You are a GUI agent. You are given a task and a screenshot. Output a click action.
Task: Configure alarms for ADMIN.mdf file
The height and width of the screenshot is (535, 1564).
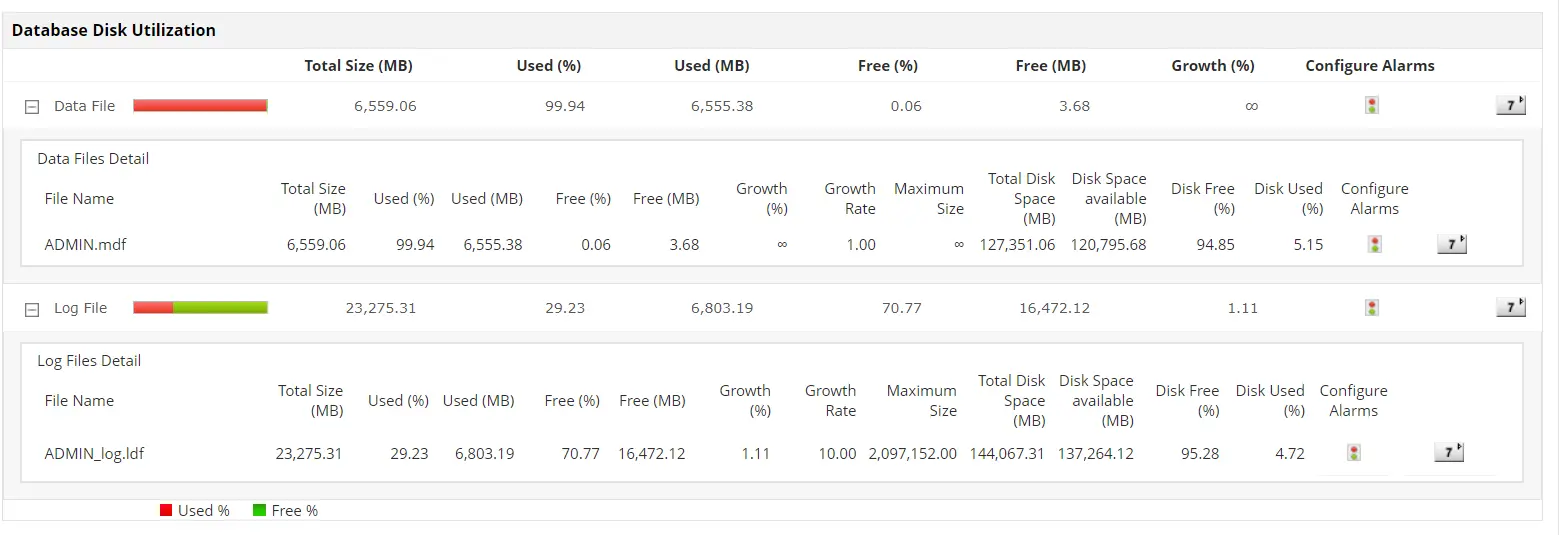pyautogui.click(x=1374, y=244)
